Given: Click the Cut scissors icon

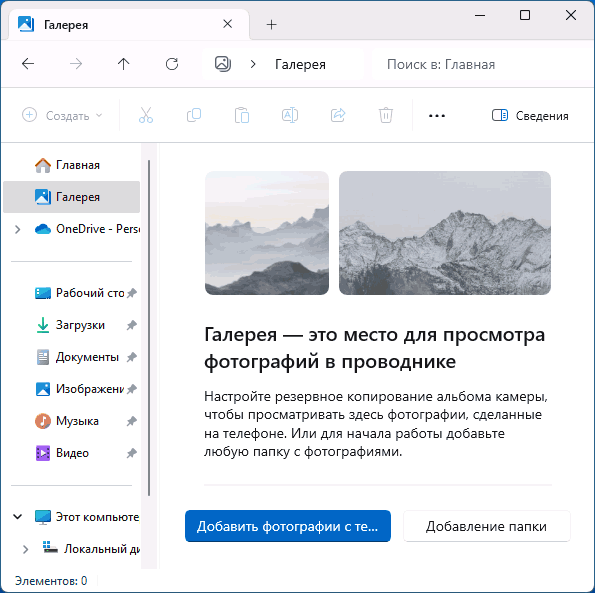Looking at the screenshot, I should point(146,115).
